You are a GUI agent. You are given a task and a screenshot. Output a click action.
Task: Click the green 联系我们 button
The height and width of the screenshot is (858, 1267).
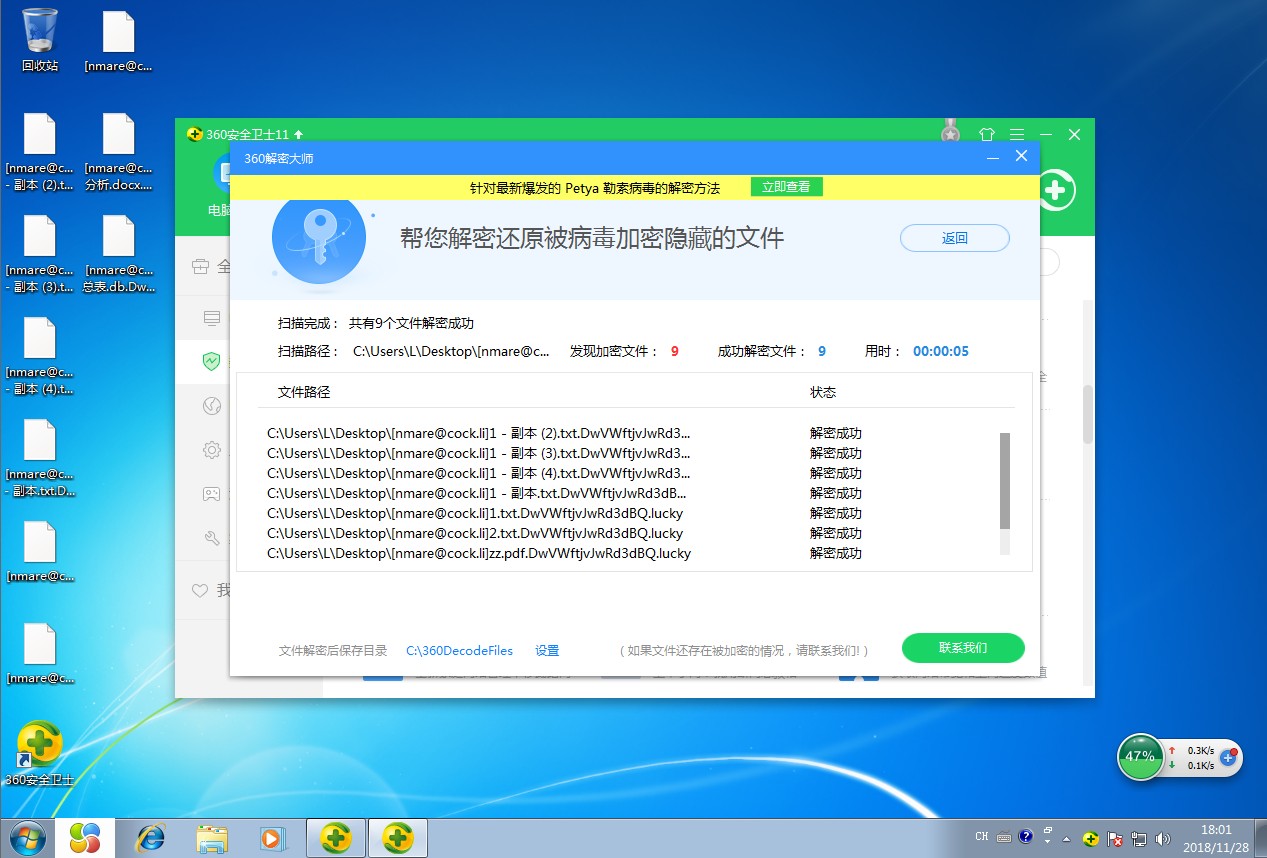(x=962, y=648)
